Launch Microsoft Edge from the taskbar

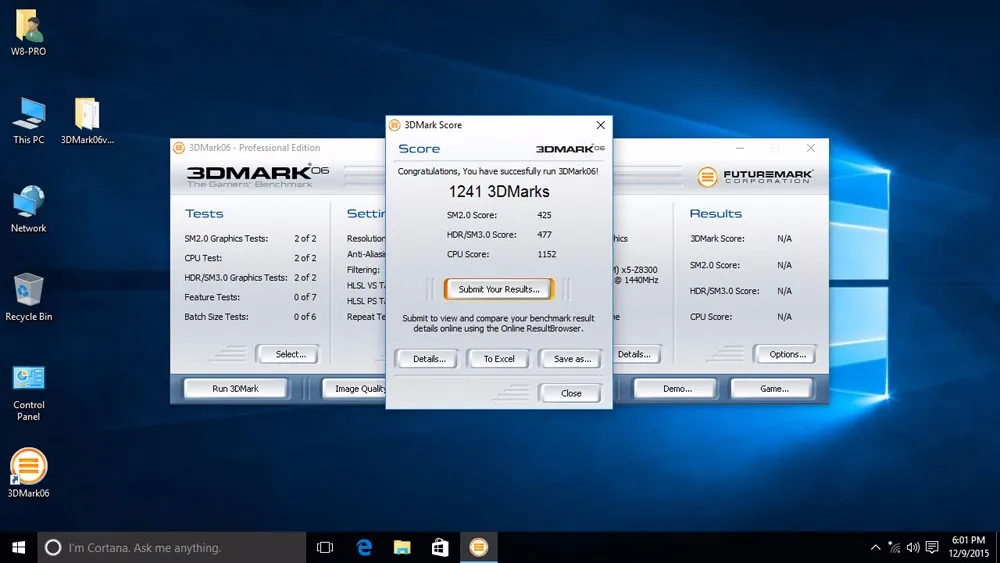364,548
